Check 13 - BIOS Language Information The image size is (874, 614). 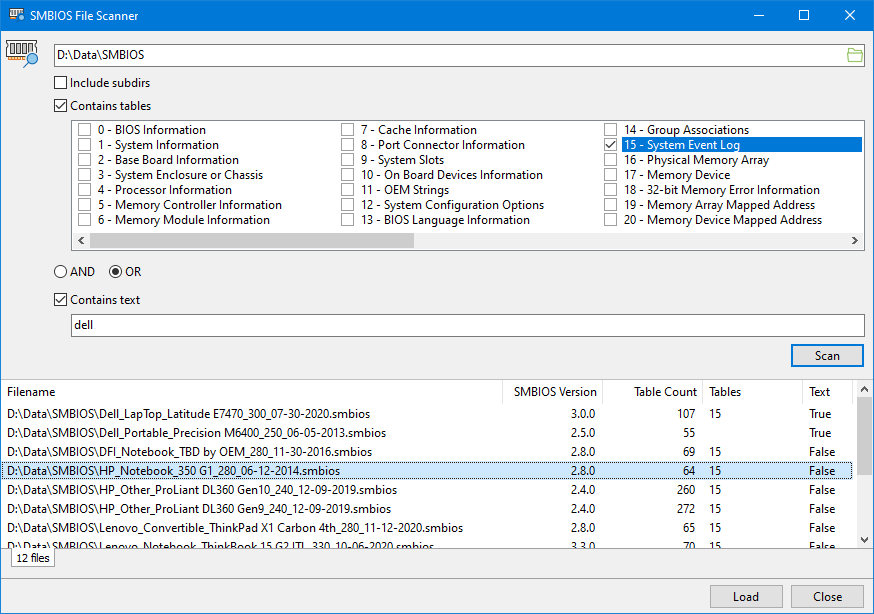click(347, 220)
